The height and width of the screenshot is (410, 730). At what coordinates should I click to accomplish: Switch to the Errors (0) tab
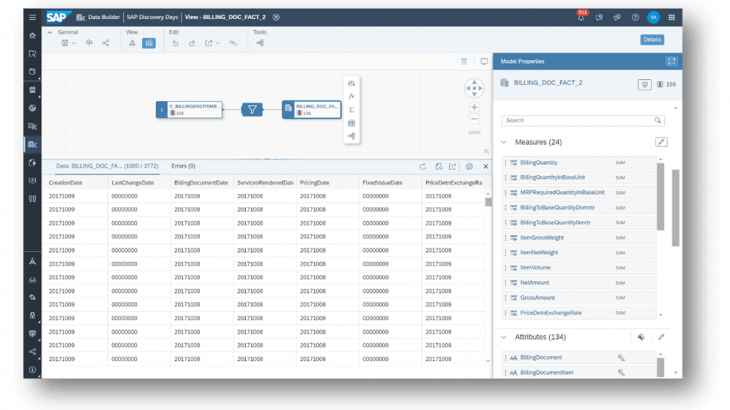pyautogui.click(x=183, y=166)
